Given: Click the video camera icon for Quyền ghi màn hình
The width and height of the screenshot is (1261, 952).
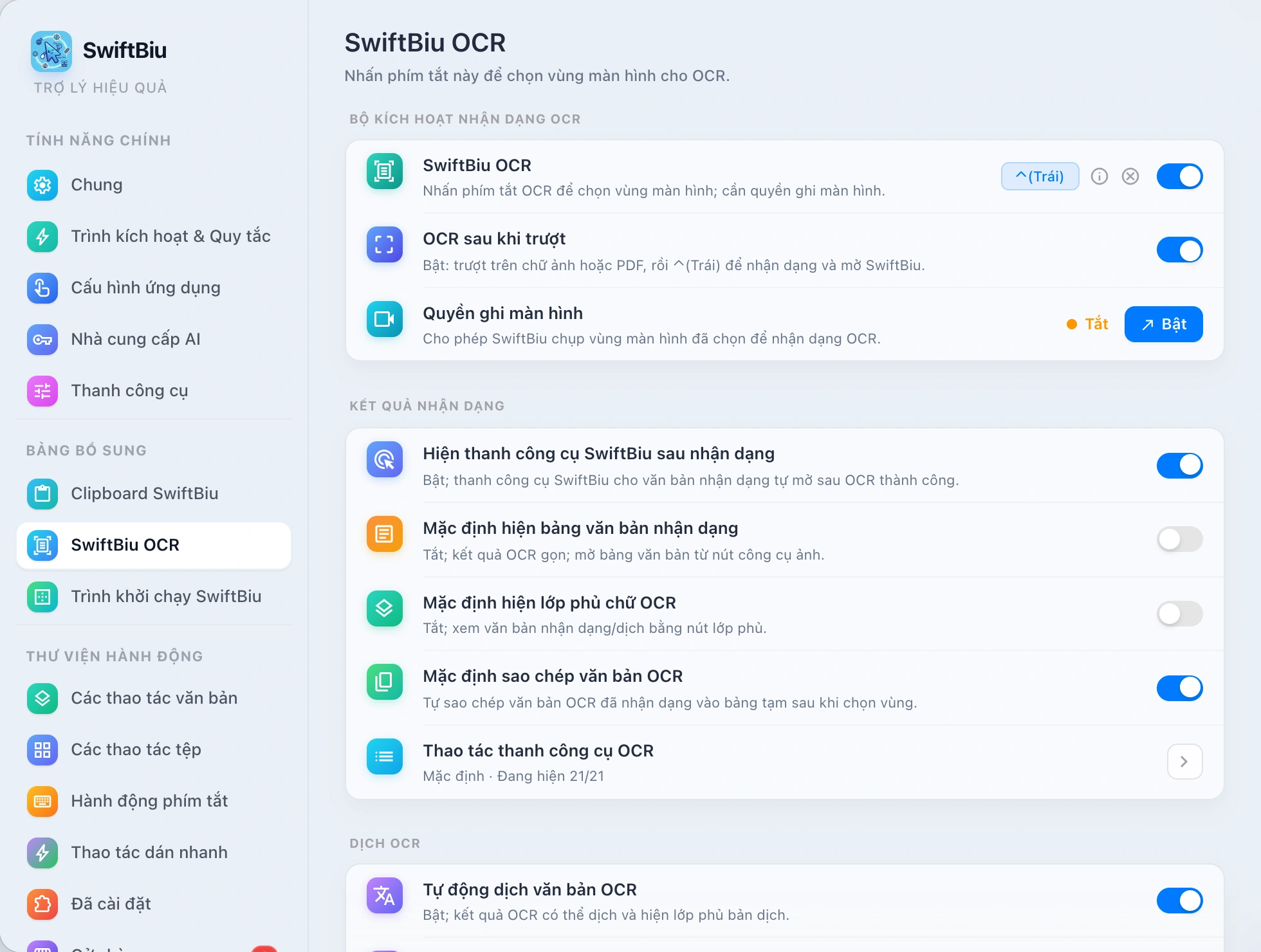Looking at the screenshot, I should pos(385,319).
